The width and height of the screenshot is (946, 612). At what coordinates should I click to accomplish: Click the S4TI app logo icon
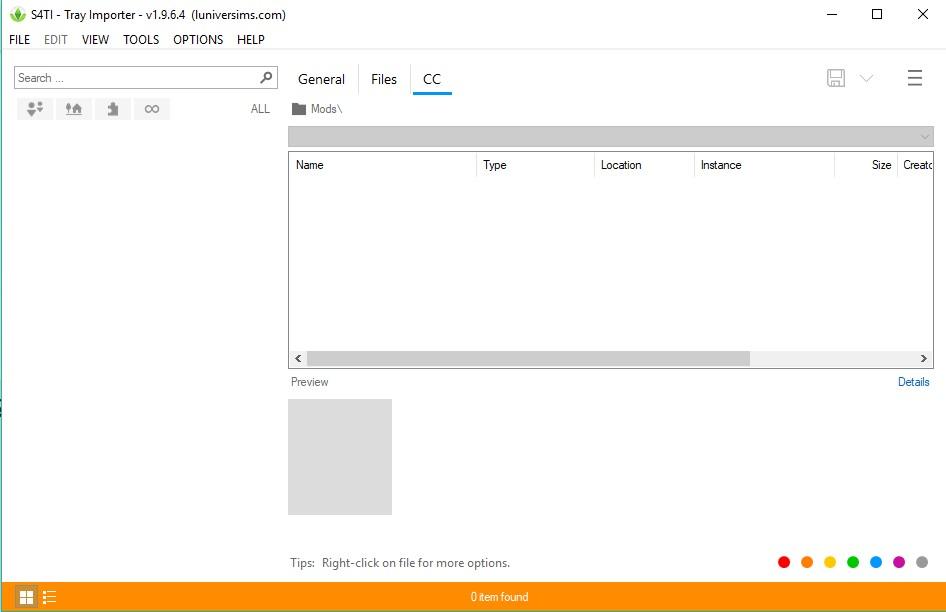[17, 14]
